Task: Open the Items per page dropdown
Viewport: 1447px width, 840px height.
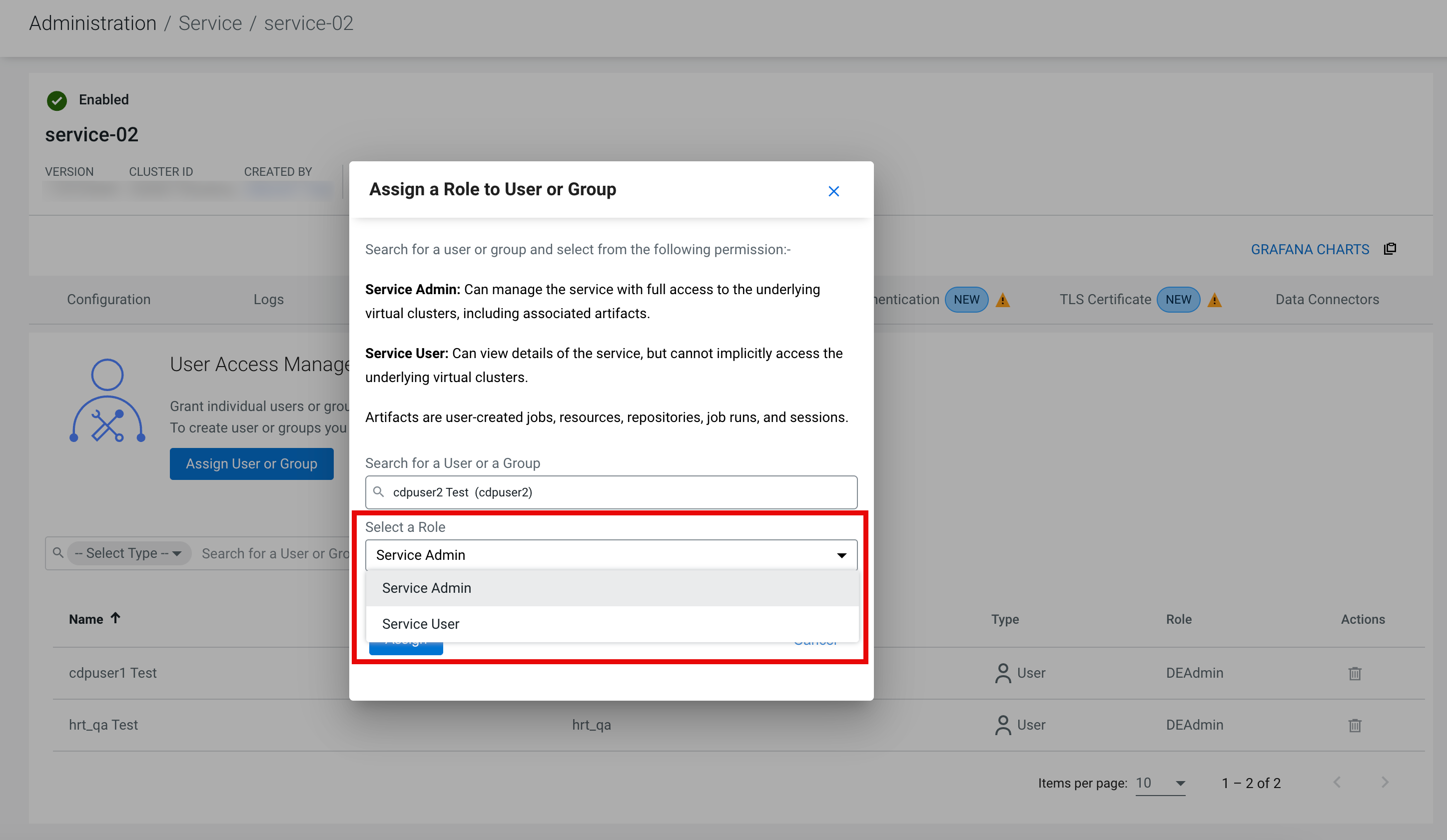Action: tap(1160, 783)
